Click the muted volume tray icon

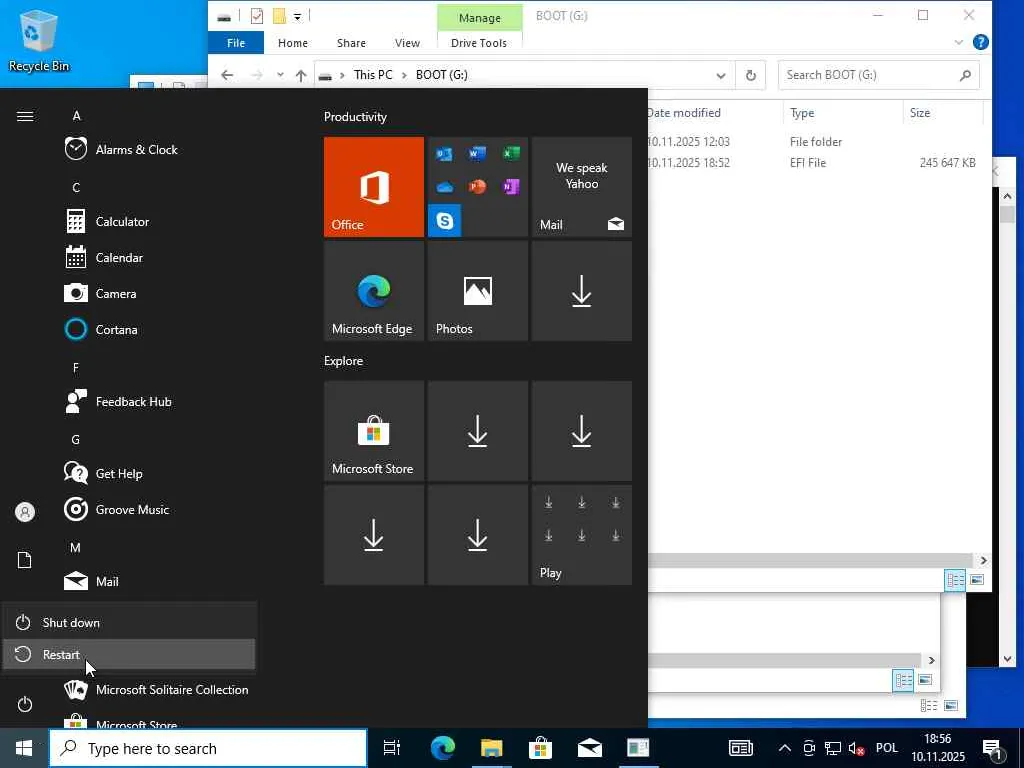click(x=856, y=748)
